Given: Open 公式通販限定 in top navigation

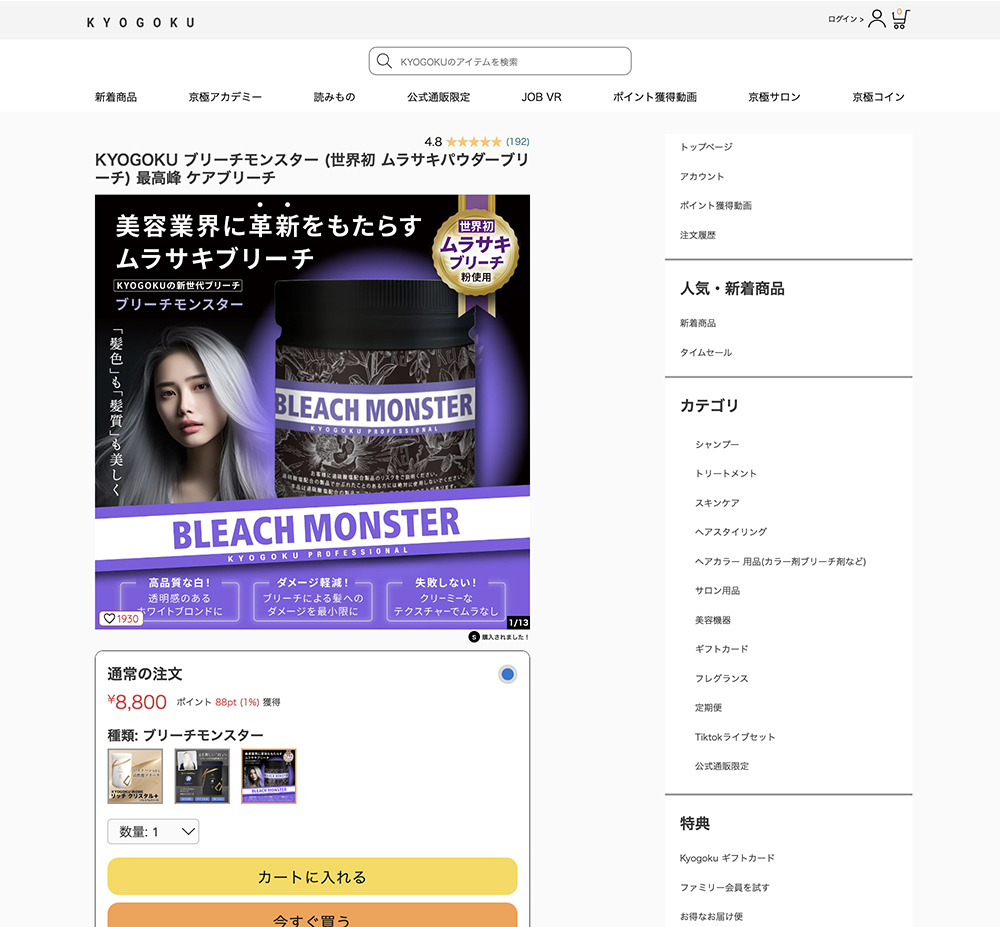Looking at the screenshot, I should point(439,97).
